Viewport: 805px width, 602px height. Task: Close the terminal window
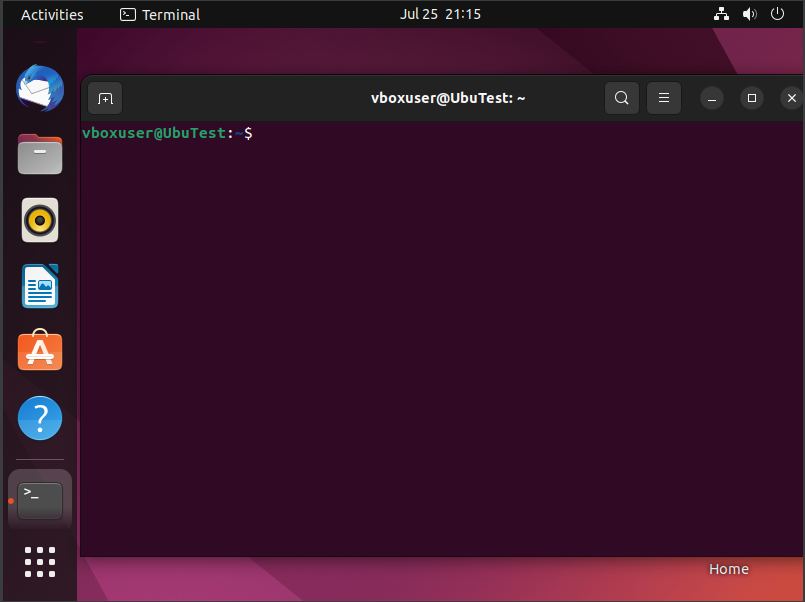(x=792, y=98)
